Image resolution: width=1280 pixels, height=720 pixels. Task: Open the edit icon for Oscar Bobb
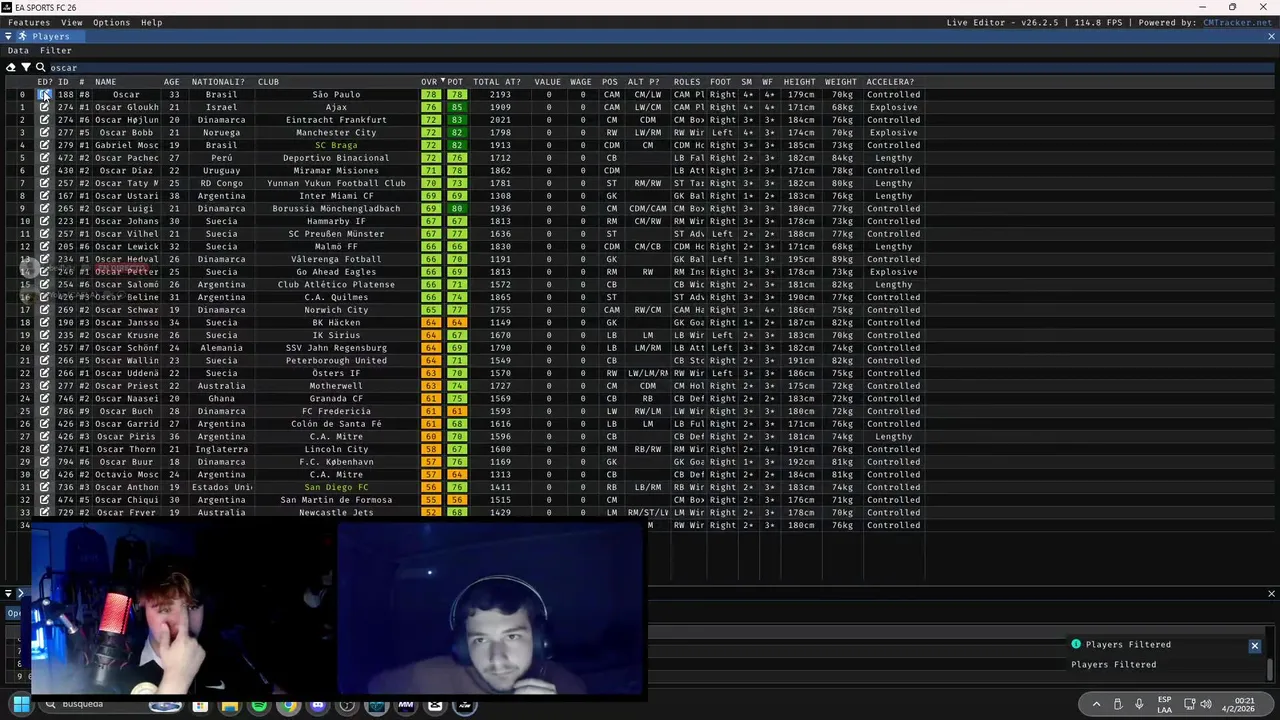(x=44, y=132)
